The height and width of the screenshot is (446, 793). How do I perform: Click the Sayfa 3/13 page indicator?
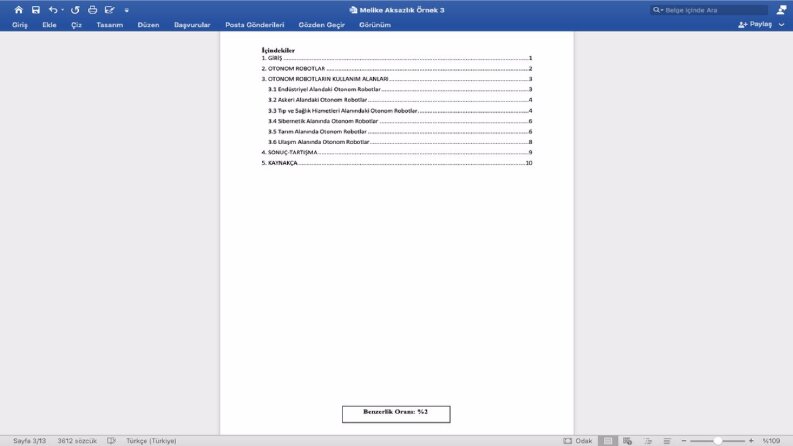click(29, 441)
